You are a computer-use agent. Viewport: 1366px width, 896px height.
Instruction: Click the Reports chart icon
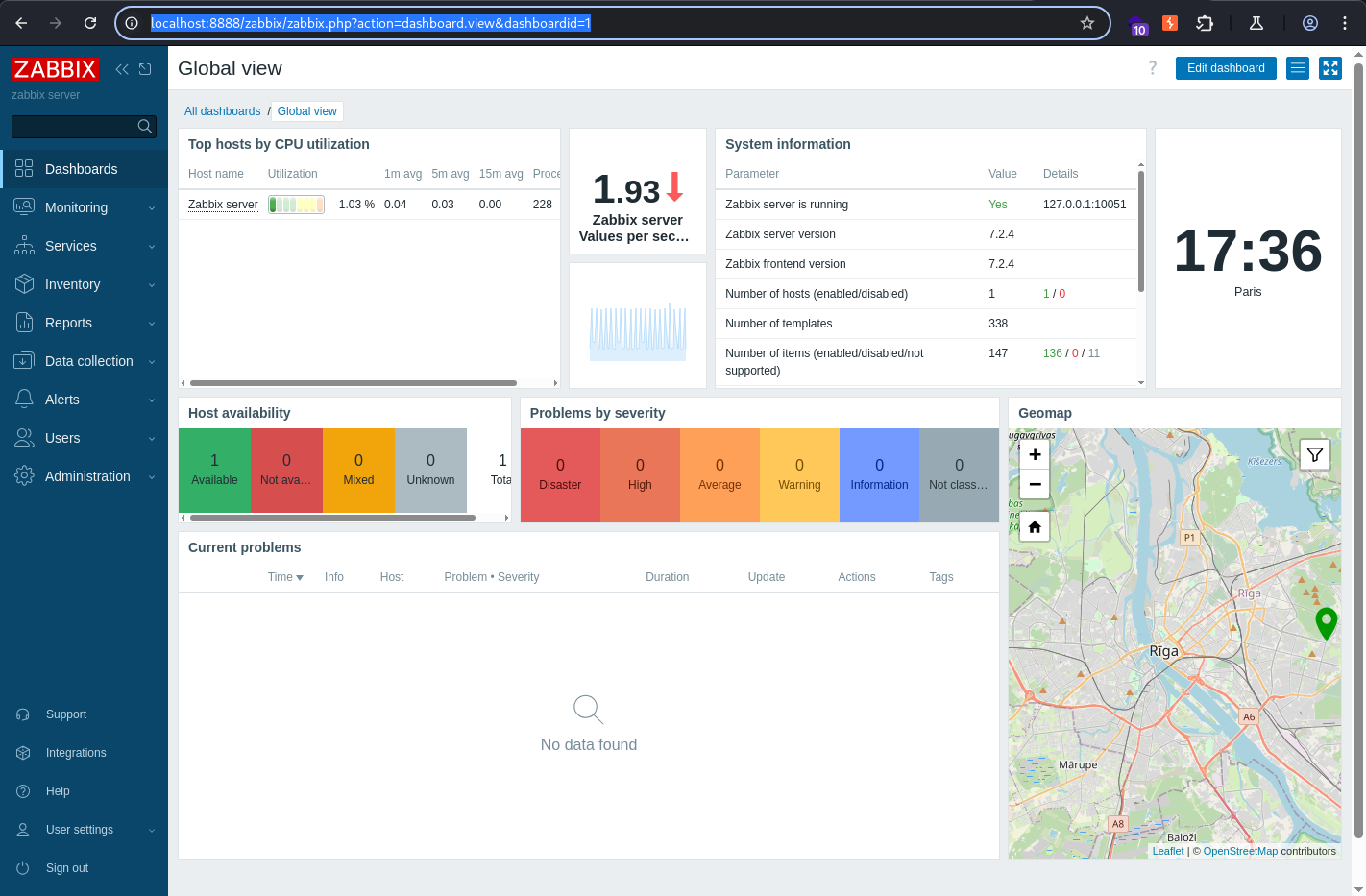pos(24,323)
